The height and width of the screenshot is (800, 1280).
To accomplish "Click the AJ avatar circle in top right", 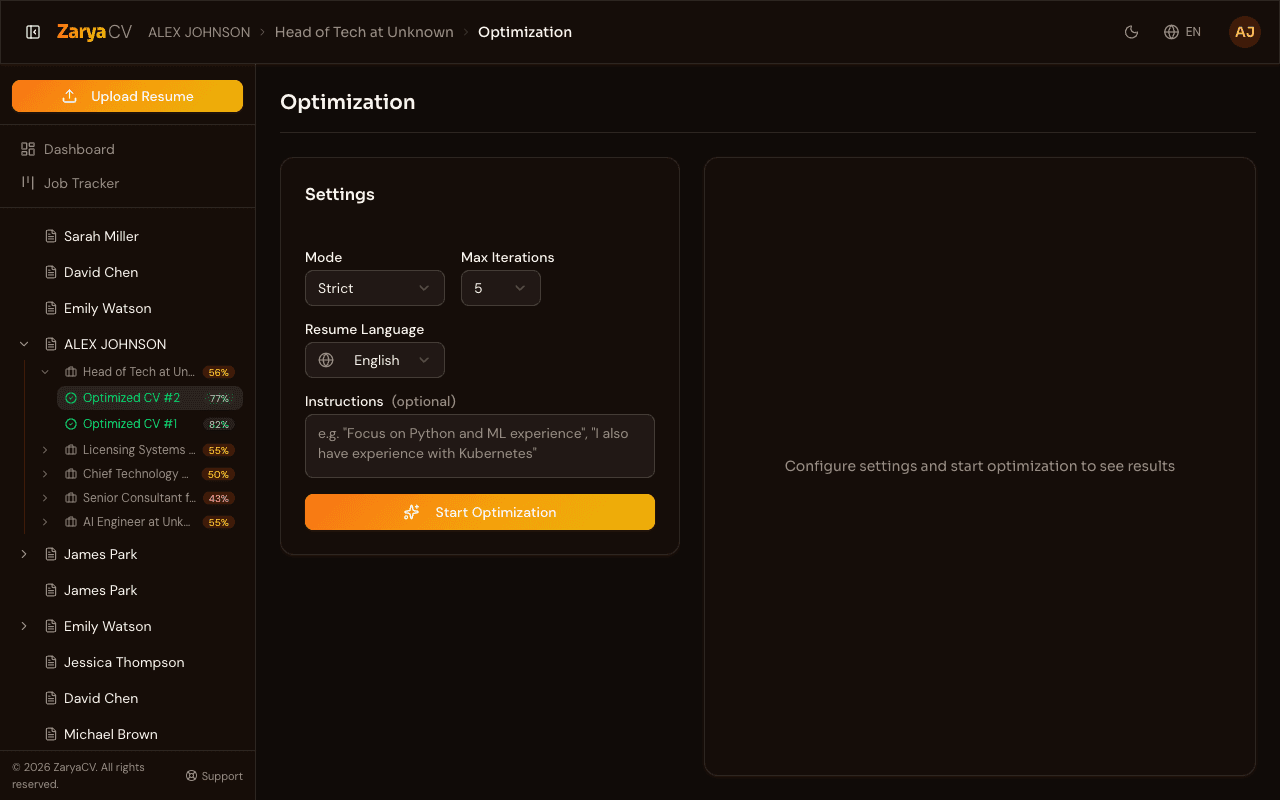I will pyautogui.click(x=1244, y=31).
